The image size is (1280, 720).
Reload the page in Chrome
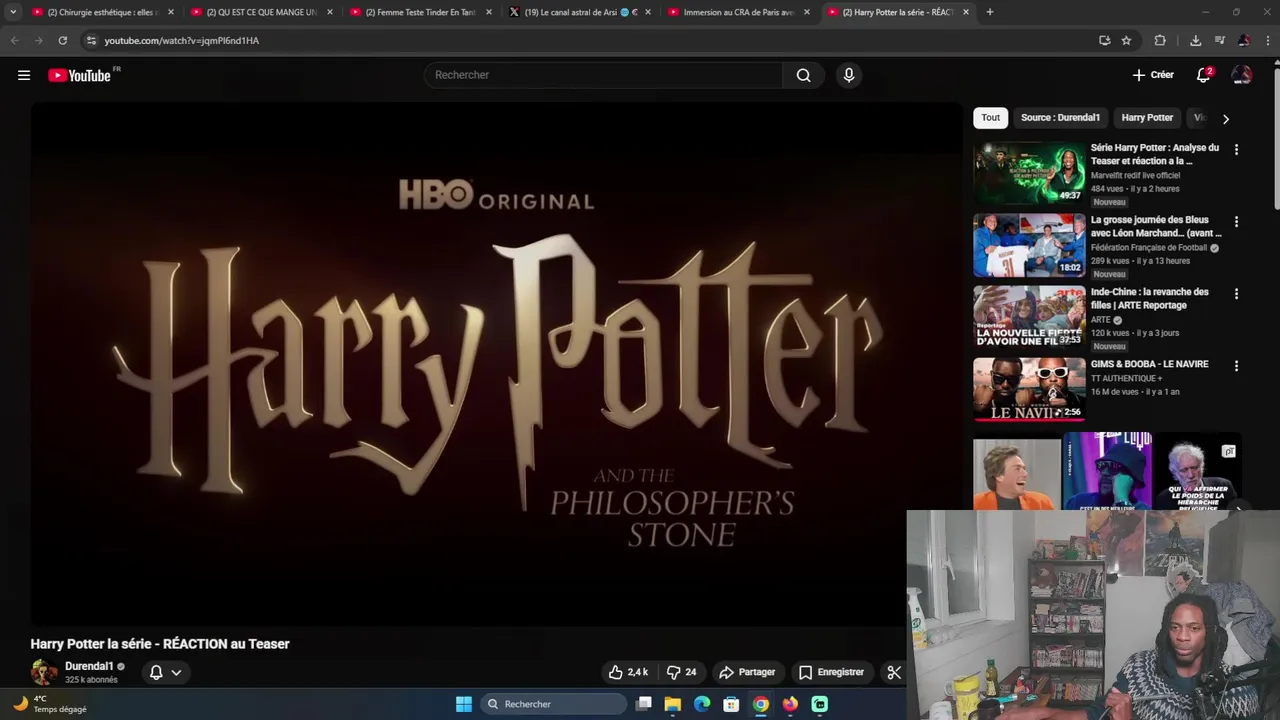pyautogui.click(x=62, y=40)
